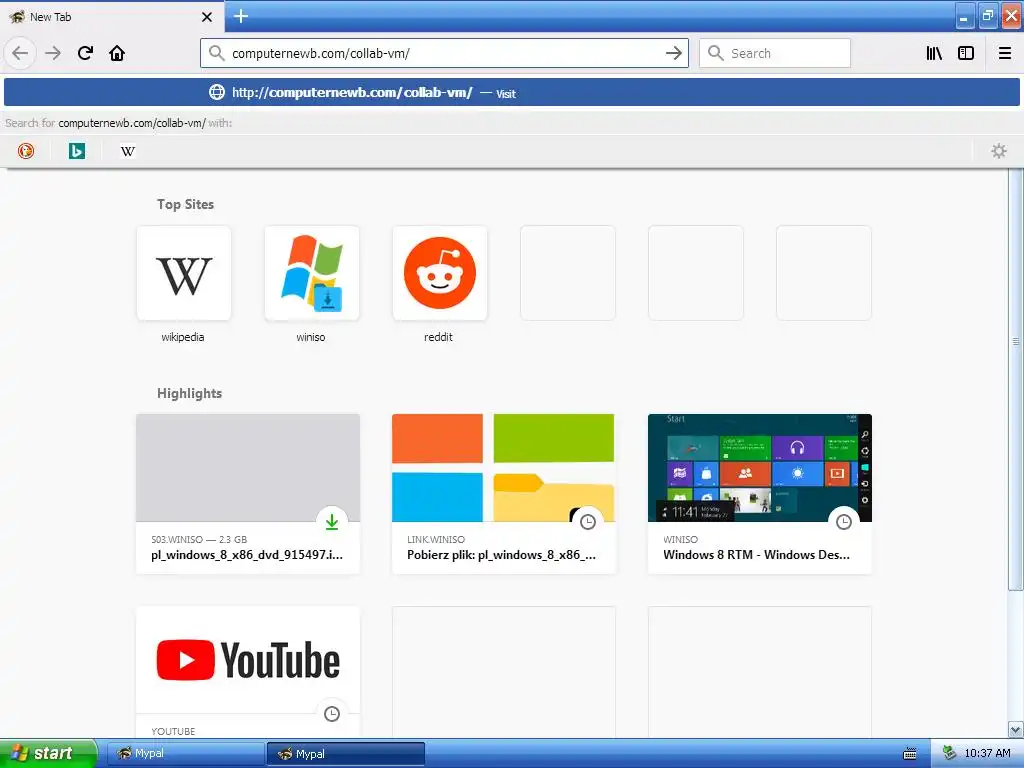Click history clock icon on LINK.WINISO card
This screenshot has width=1024, height=768.
point(588,522)
